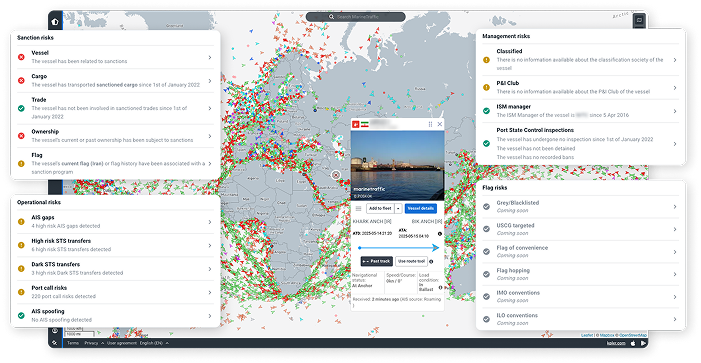Click the amber warning icon for Classified
The image size is (701, 363).
click(x=486, y=59)
